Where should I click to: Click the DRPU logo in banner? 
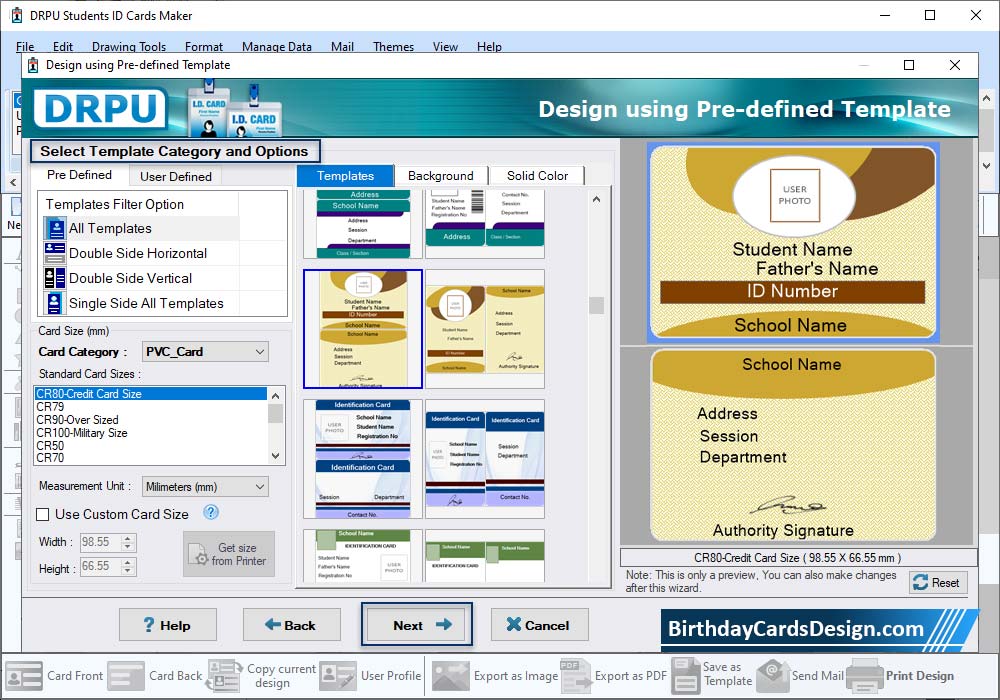pyautogui.click(x=101, y=108)
